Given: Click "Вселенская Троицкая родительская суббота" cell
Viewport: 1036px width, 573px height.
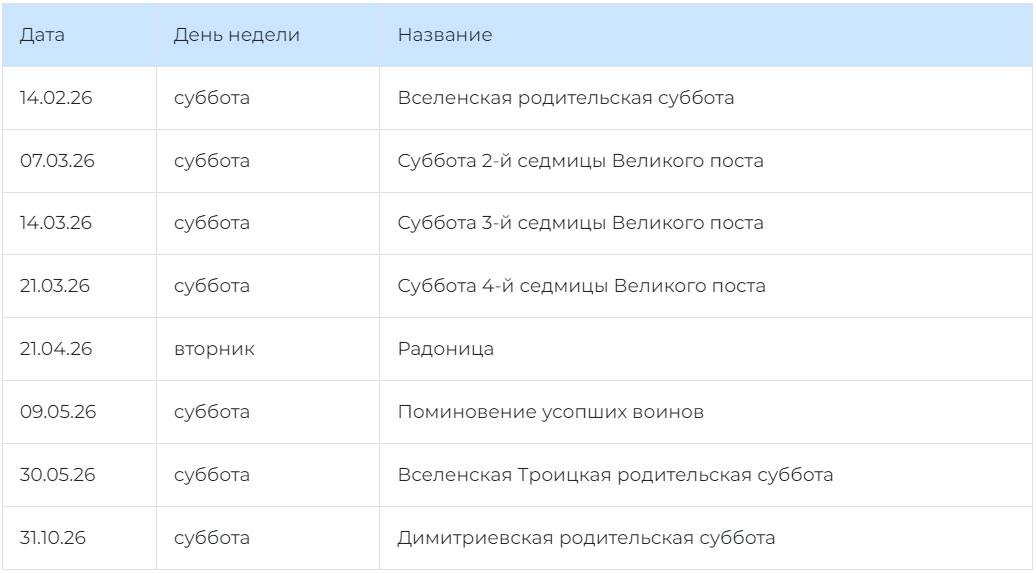Looking at the screenshot, I should pyautogui.click(x=615, y=475).
